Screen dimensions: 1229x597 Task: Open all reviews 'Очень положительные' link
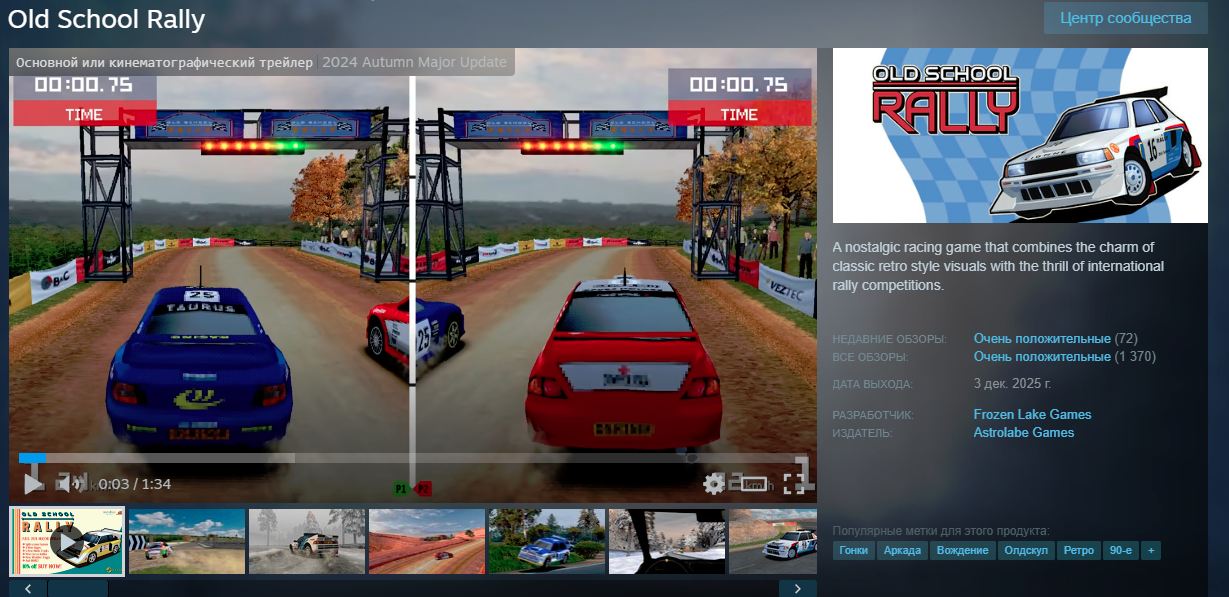(1042, 356)
